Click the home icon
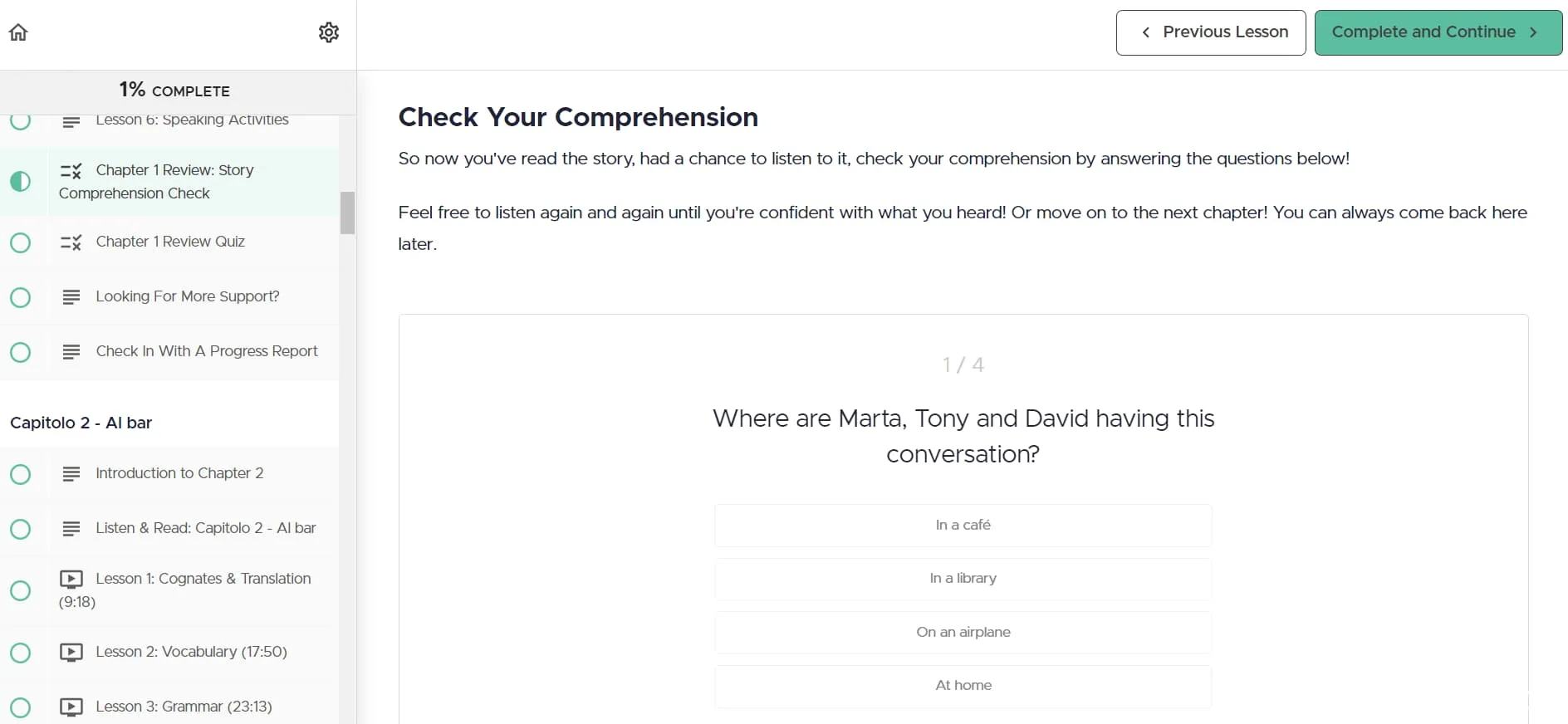This screenshot has height=724, width=1568. pyautogui.click(x=18, y=32)
